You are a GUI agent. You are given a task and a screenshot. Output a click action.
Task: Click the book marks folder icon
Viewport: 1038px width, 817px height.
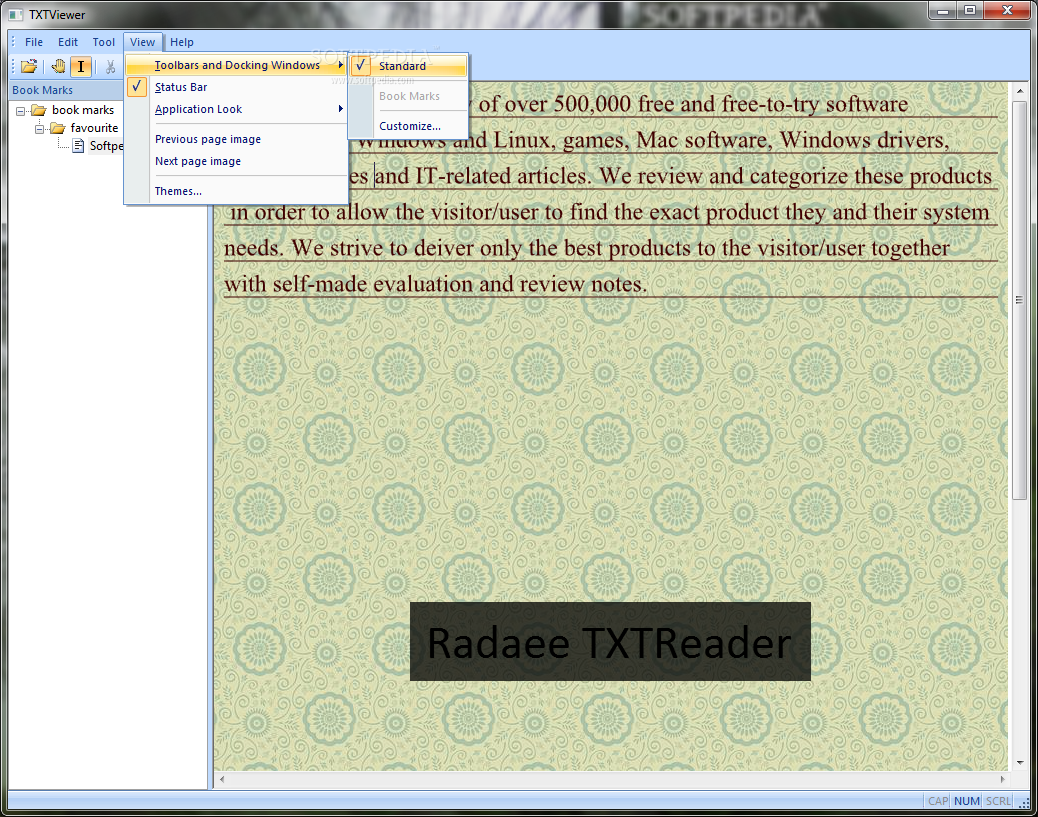point(39,110)
